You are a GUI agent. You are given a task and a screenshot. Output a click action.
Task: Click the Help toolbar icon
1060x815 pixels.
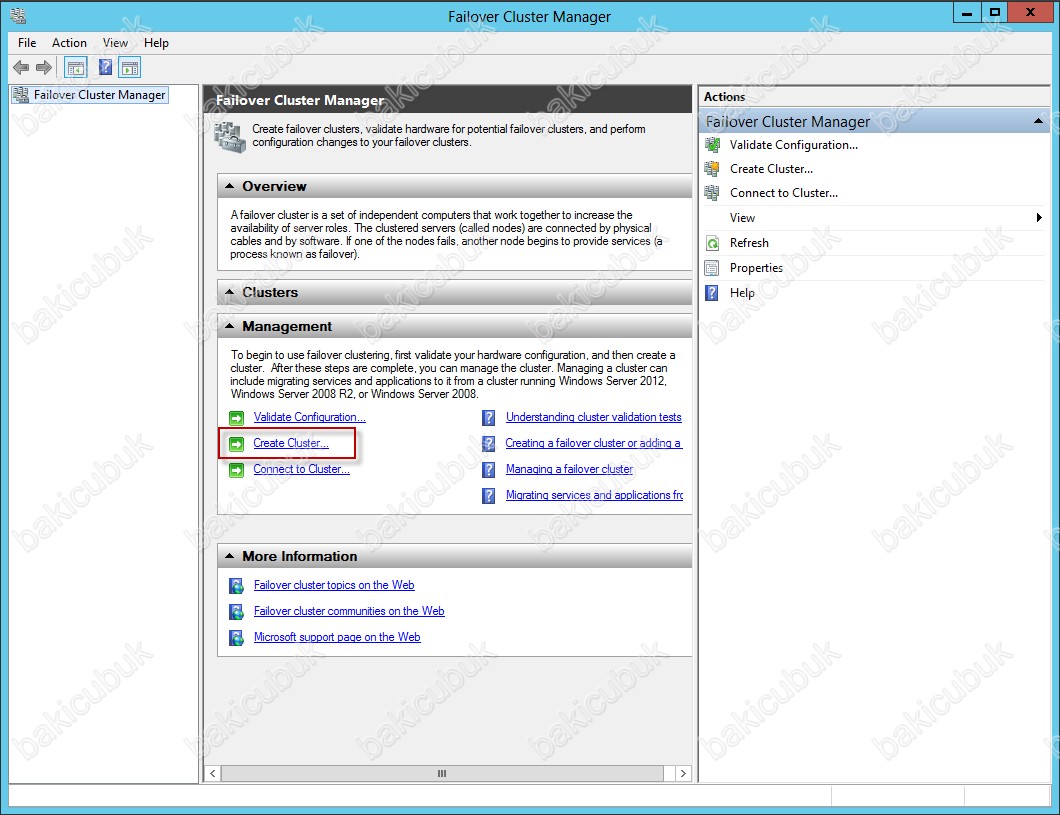pyautogui.click(x=105, y=67)
